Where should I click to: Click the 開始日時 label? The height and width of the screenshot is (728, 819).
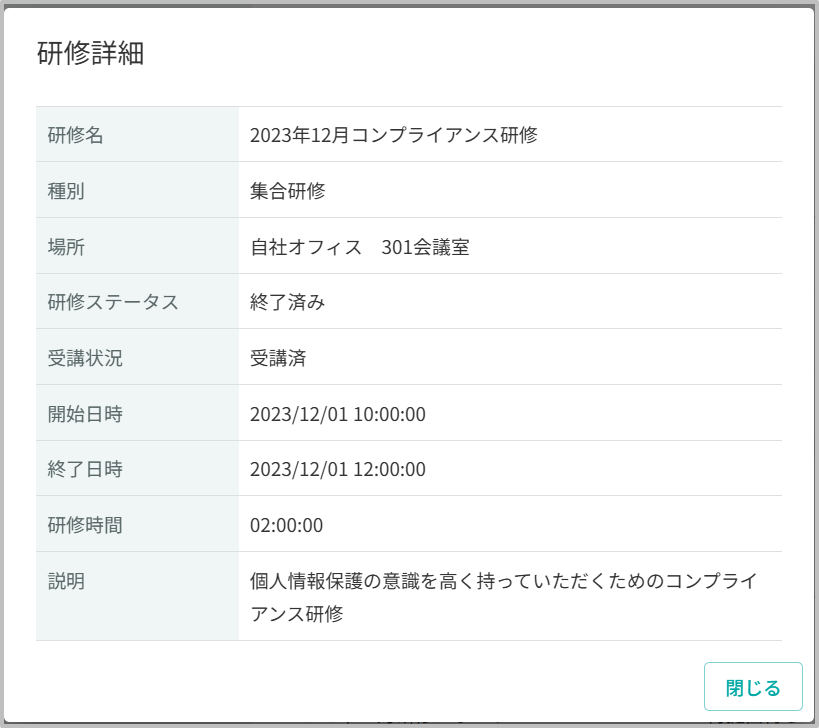click(x=85, y=414)
